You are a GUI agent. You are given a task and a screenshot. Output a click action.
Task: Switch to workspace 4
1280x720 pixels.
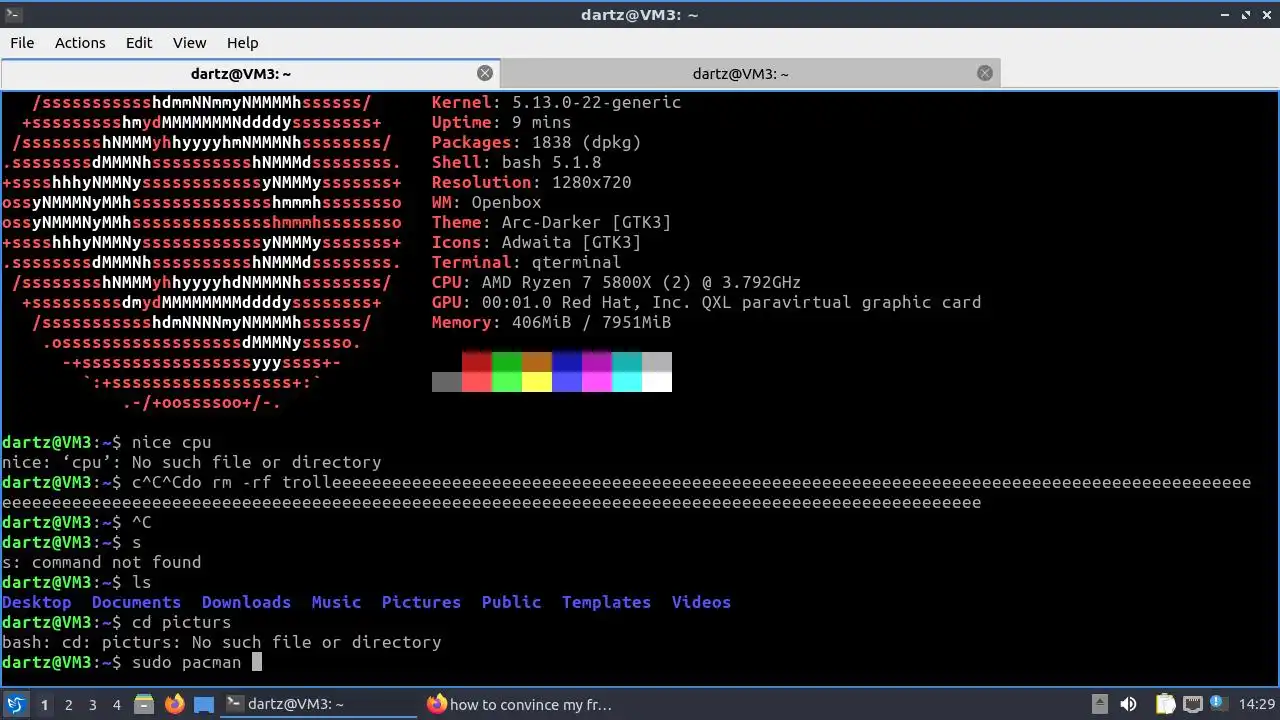coord(116,705)
